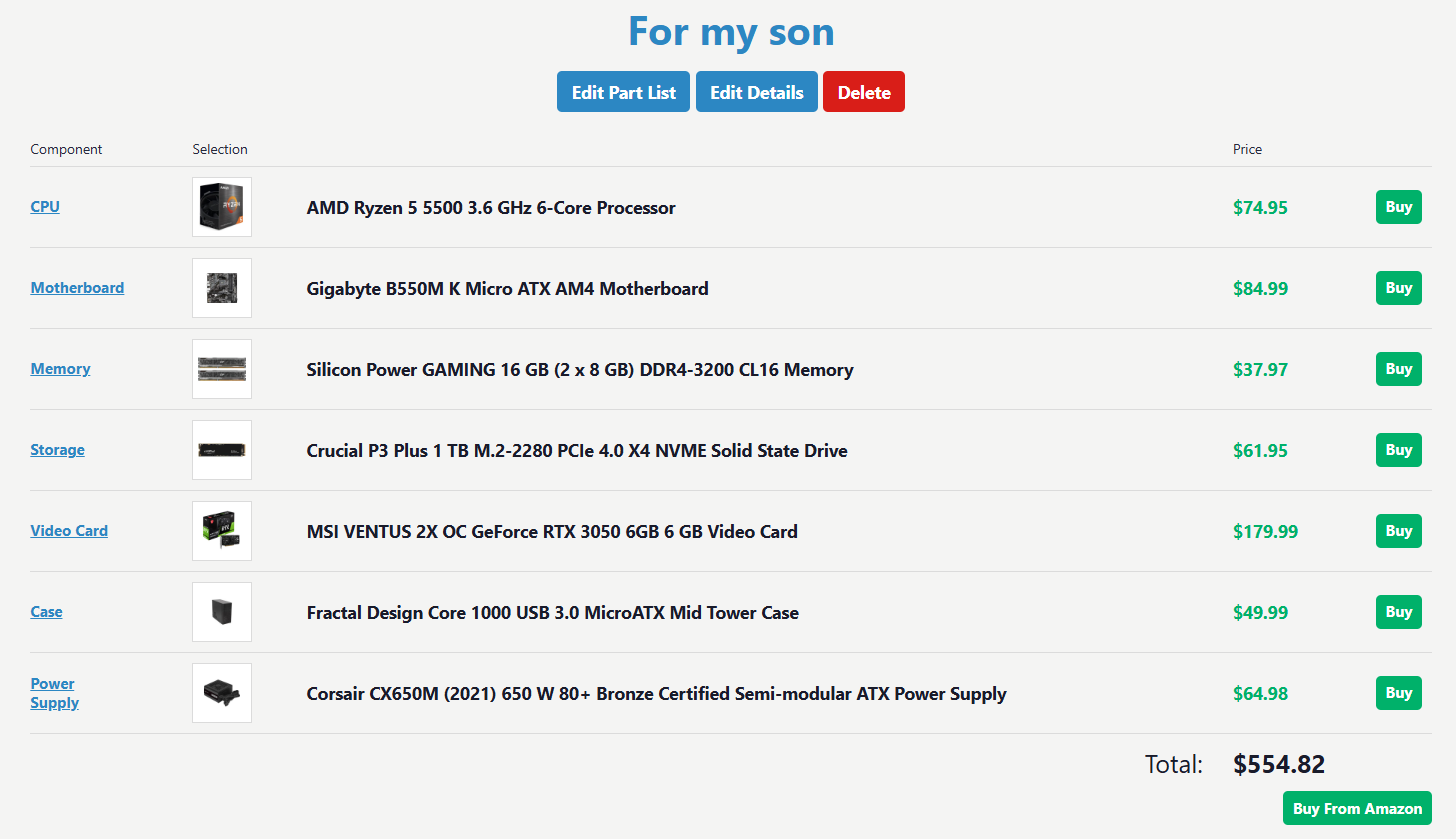Click the Price column header
Screen dimensions: 1456x839
tap(1247, 149)
